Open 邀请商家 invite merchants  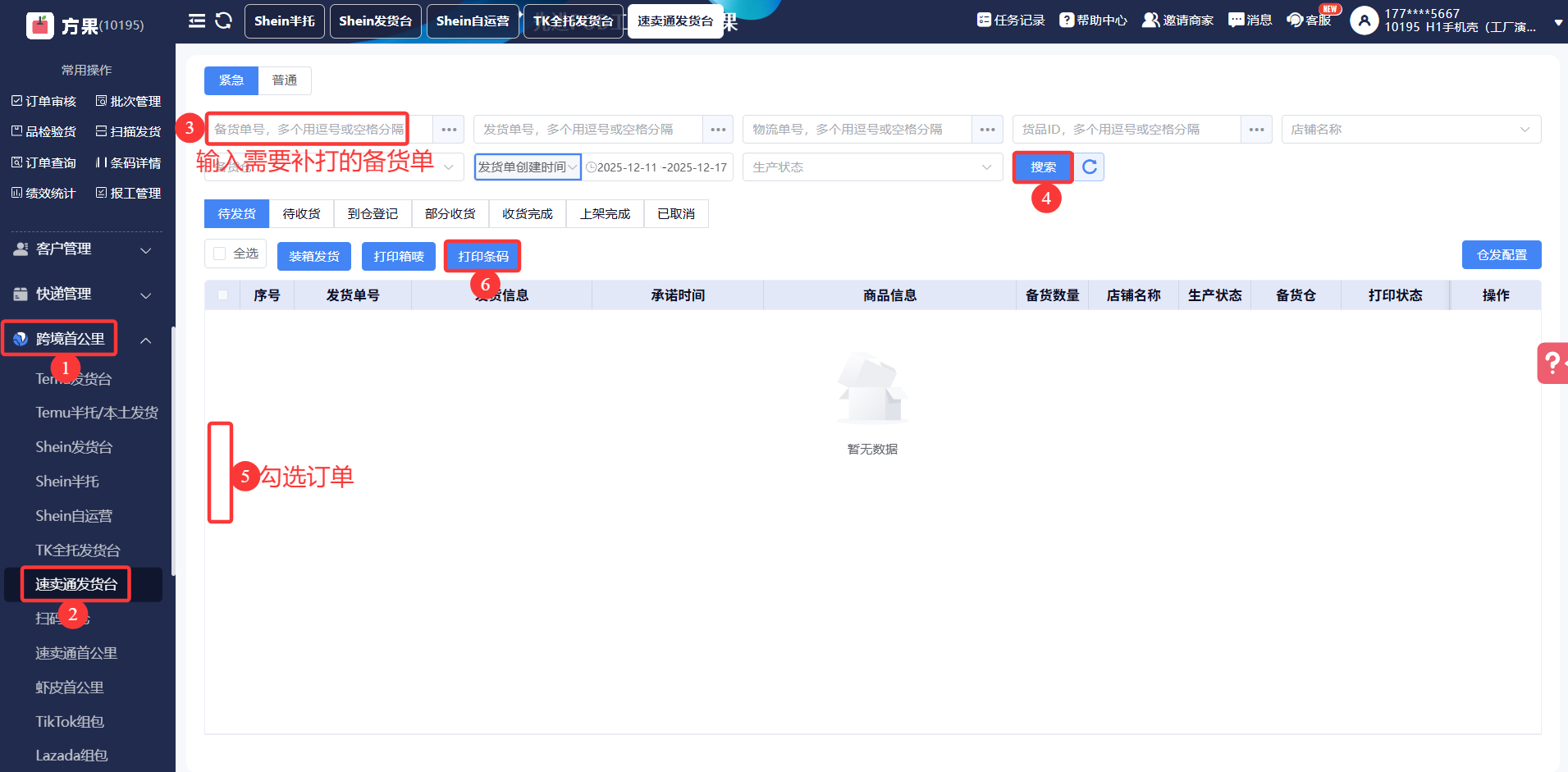(1177, 20)
